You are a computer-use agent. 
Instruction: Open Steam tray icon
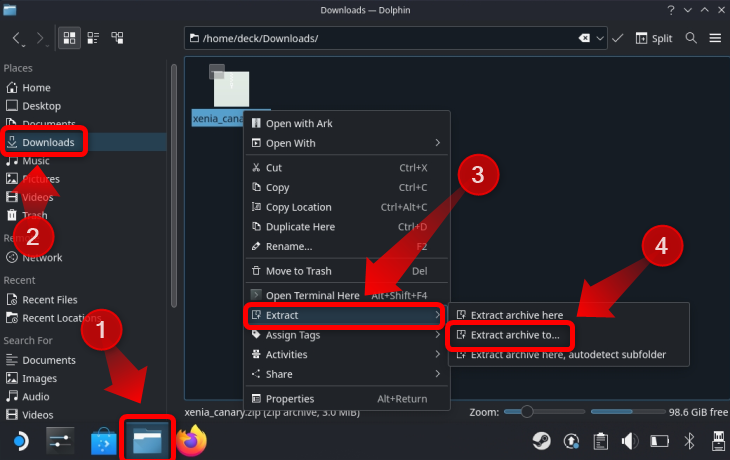tap(541, 441)
